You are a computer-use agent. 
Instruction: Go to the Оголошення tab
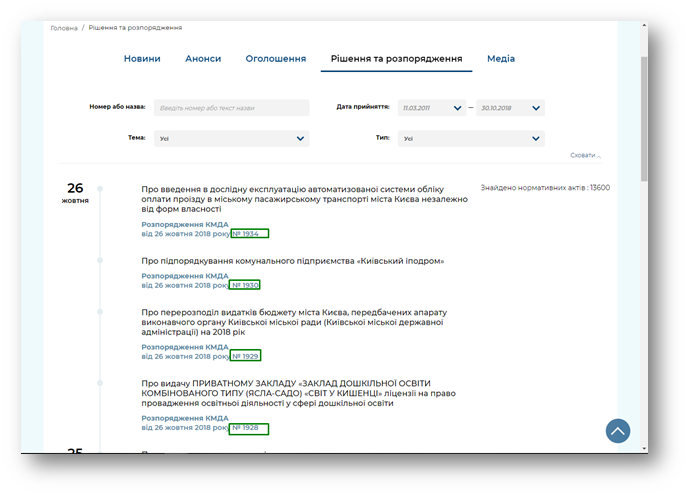pos(276,59)
